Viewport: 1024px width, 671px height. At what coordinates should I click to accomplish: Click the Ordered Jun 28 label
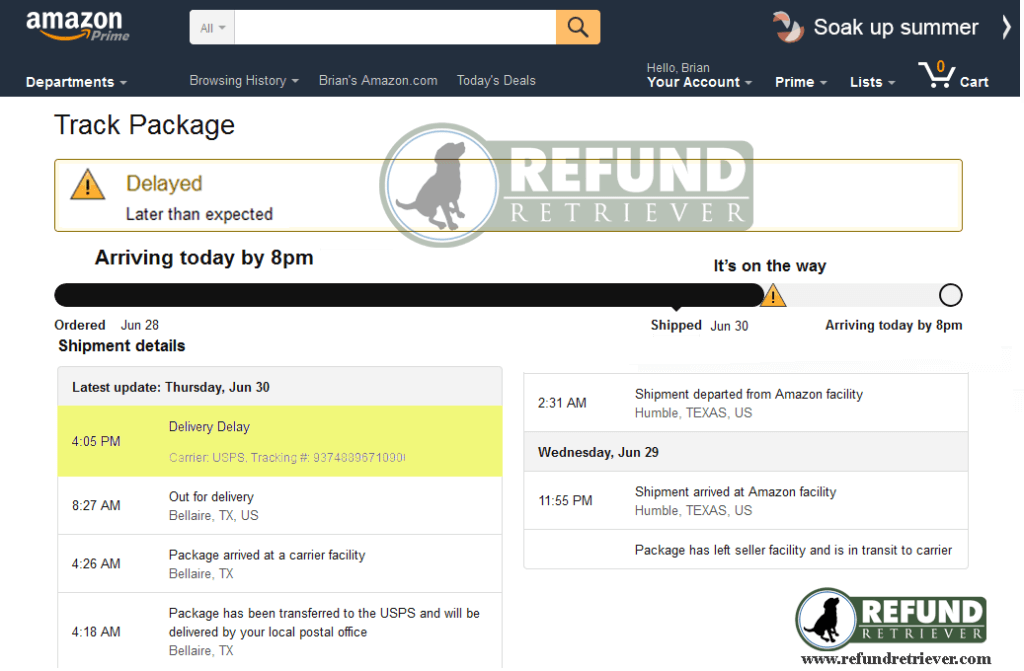106,325
